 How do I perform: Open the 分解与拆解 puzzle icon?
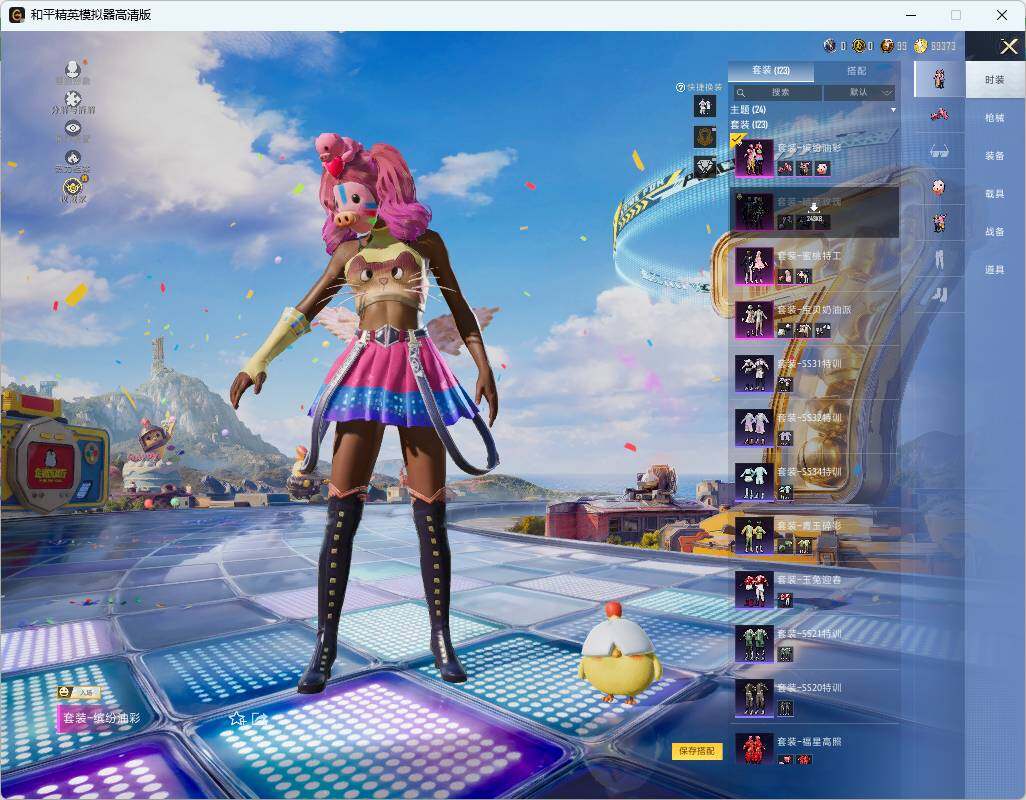tap(73, 99)
